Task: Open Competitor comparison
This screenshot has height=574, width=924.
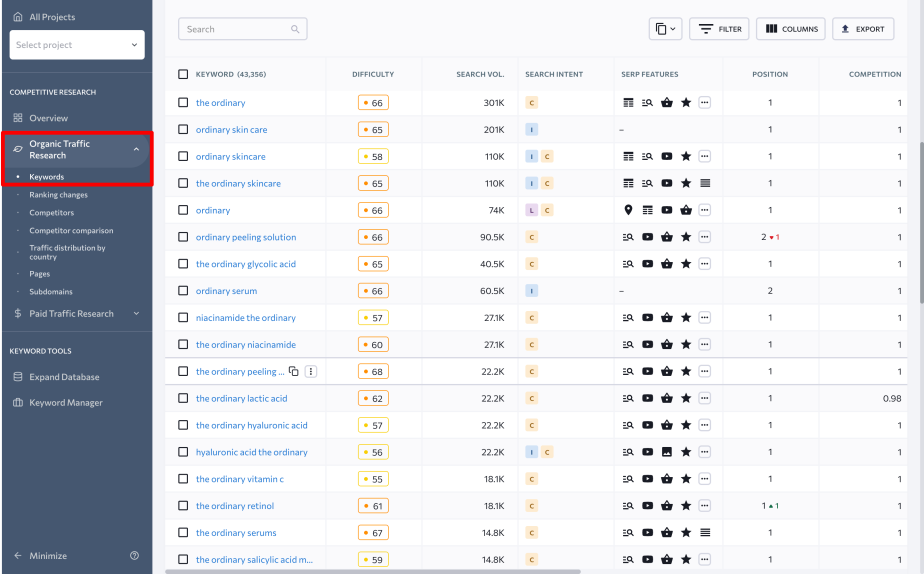Action: 71,230
